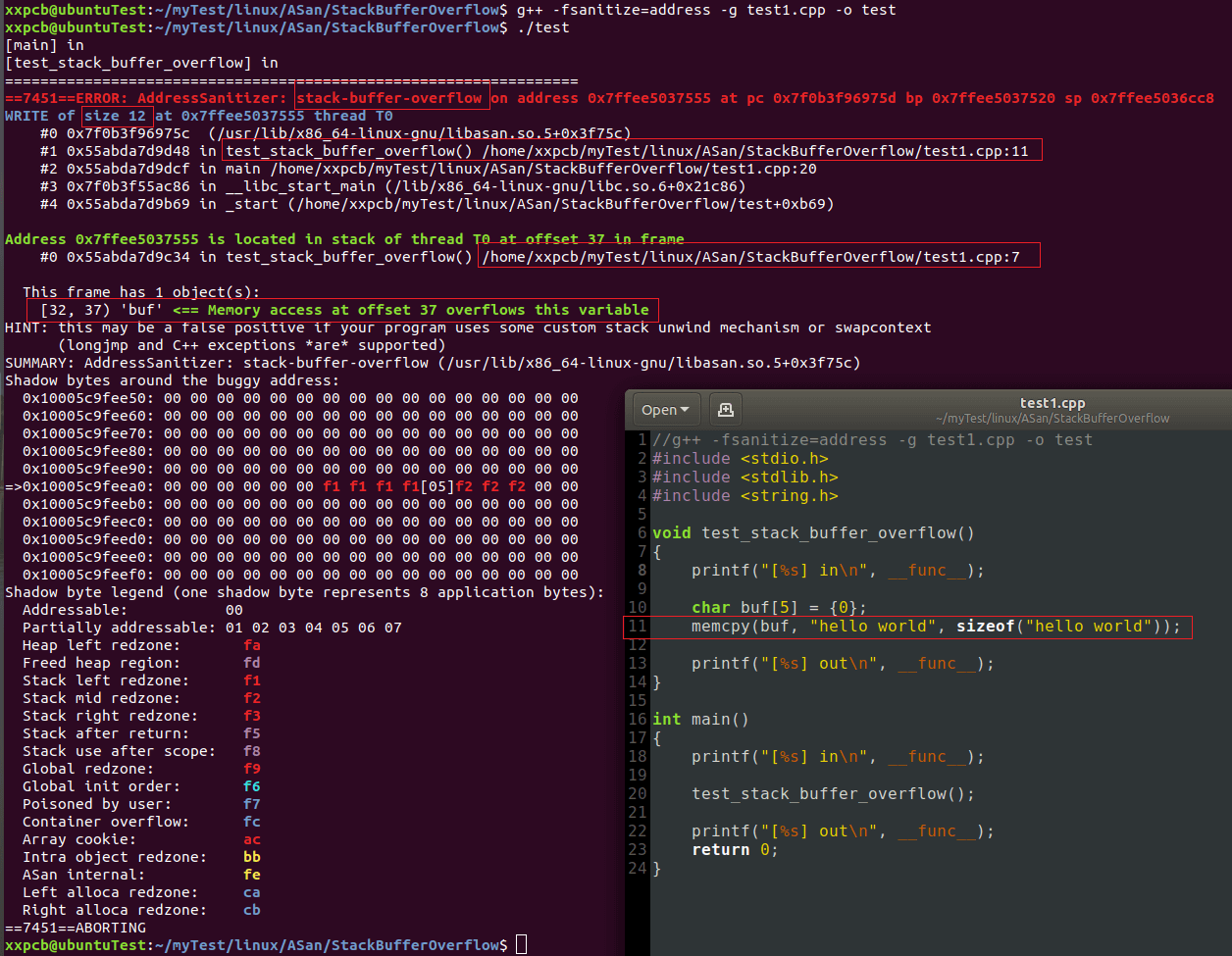The width and height of the screenshot is (1232, 956).
Task: Click "Partially addressable: 01 02 03 04 05 06 07"
Action: point(212,628)
